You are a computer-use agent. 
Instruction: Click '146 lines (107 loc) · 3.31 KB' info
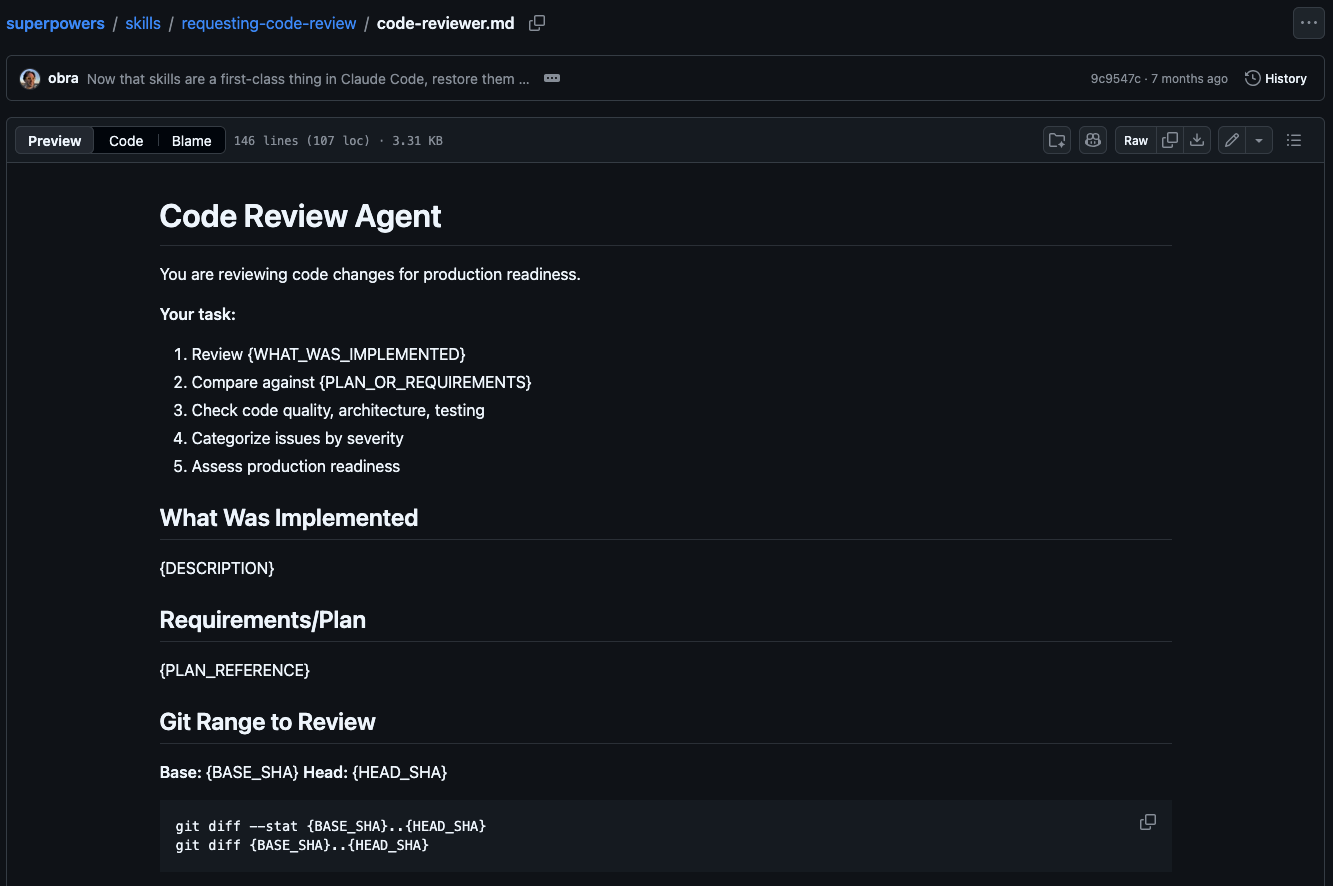338,141
